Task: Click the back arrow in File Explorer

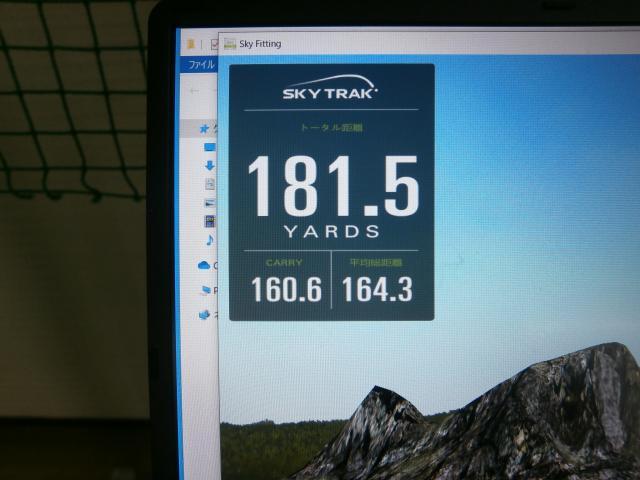Action: 195,91
